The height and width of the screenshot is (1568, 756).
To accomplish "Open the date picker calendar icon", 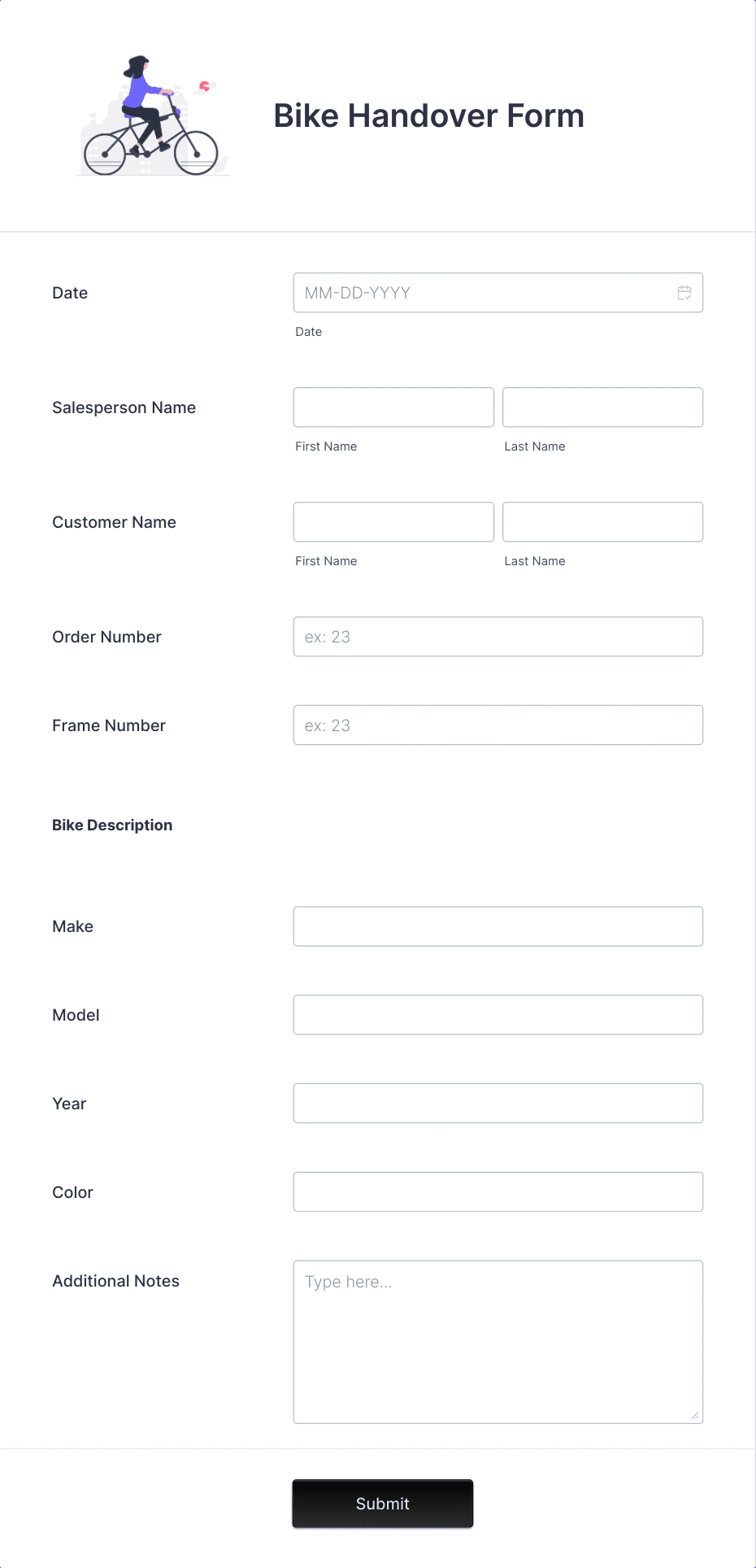I will point(684,292).
